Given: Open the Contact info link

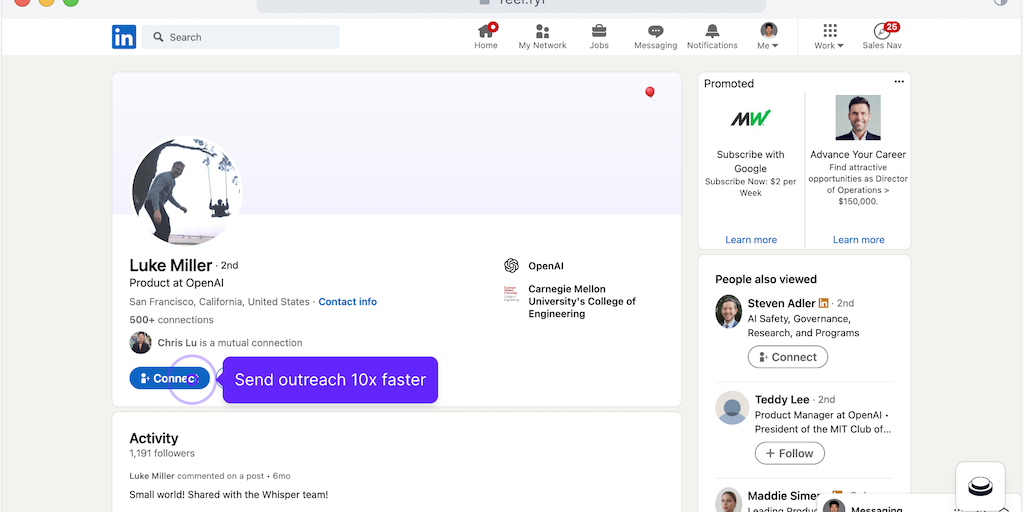Looking at the screenshot, I should (x=347, y=302).
